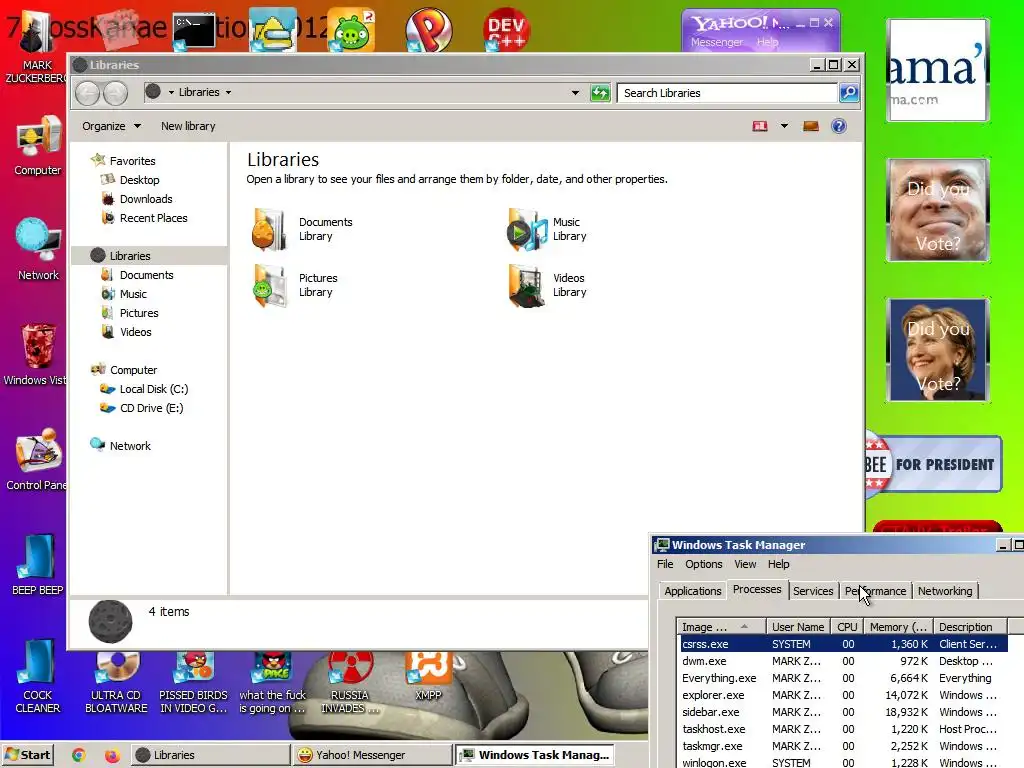Image resolution: width=1024 pixels, height=768 pixels.
Task: Open Help with the blue question icon
Action: pyautogui.click(x=839, y=126)
